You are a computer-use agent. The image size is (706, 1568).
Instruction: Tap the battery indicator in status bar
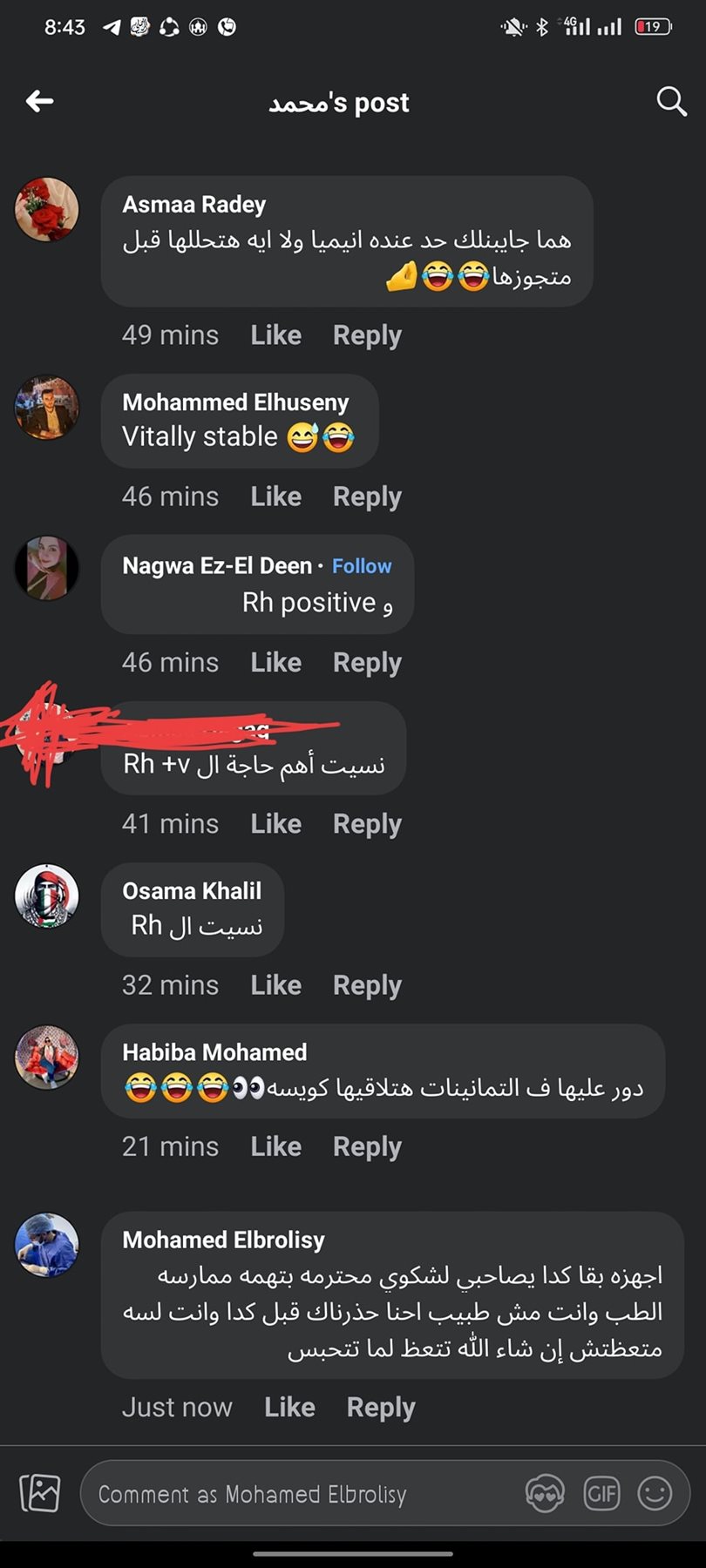tap(653, 27)
